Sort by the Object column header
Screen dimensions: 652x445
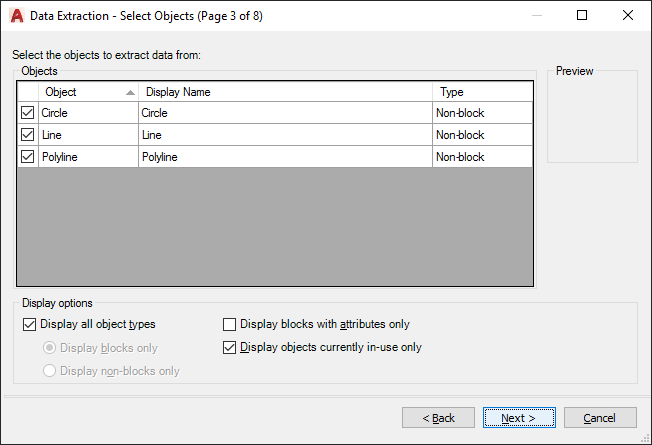(x=88, y=92)
